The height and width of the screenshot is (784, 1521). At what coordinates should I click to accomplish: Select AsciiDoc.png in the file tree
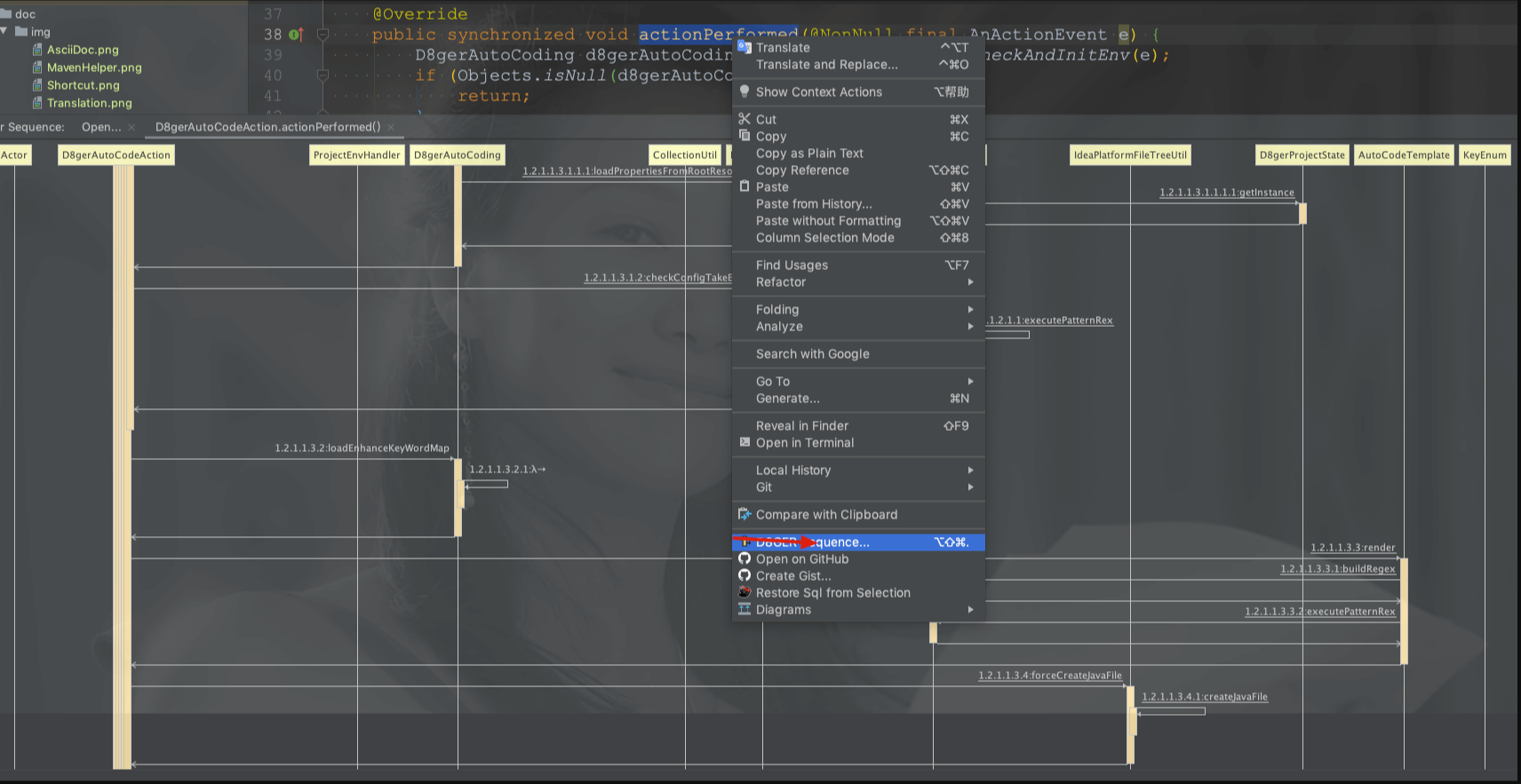83,50
